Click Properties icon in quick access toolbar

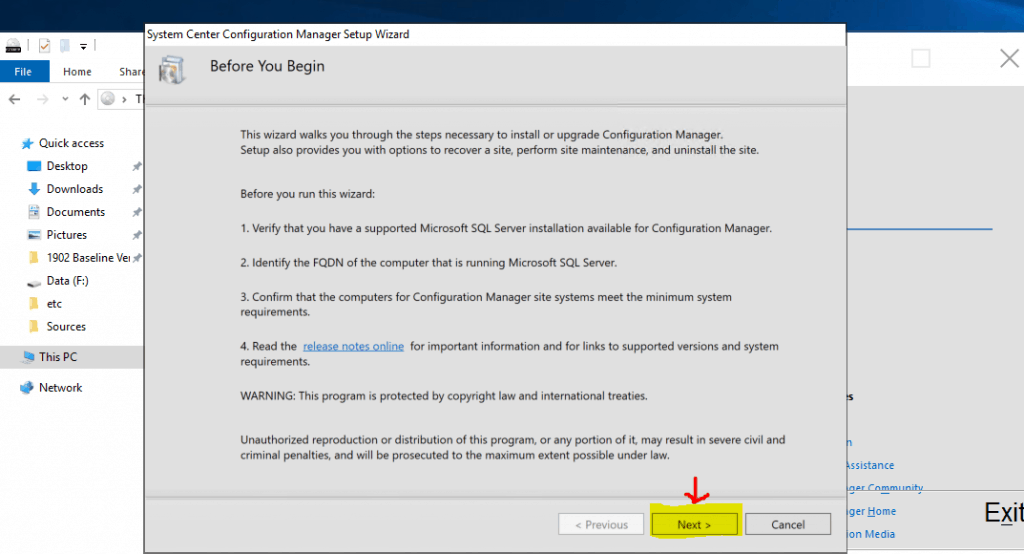point(44,46)
